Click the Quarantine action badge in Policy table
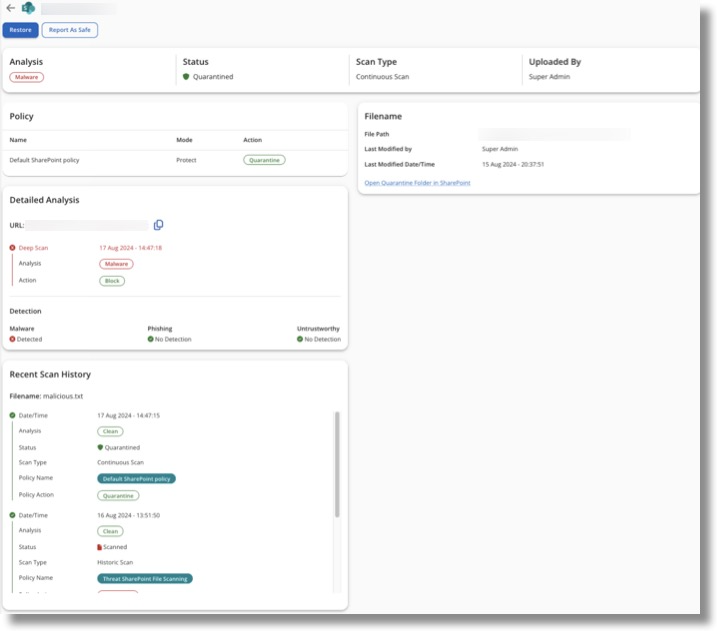The image size is (717, 631). click(264, 160)
